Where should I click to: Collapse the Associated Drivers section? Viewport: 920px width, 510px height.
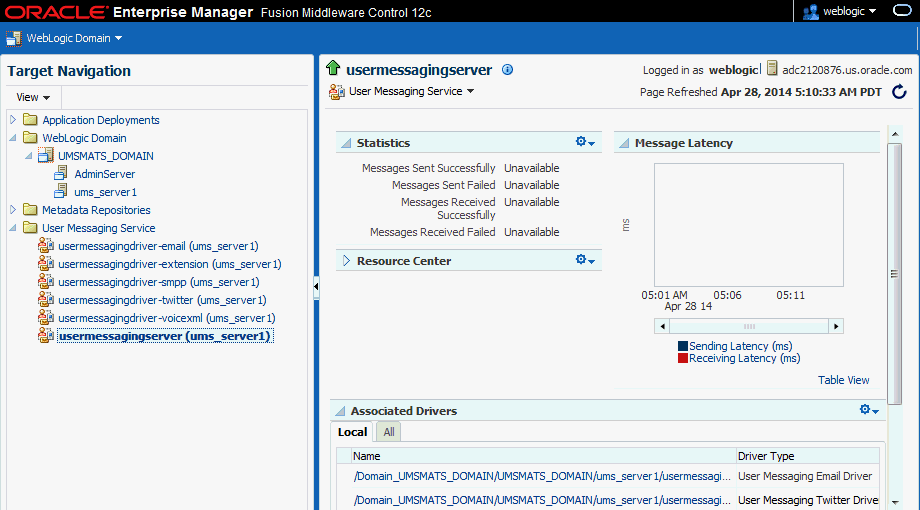tap(340, 411)
